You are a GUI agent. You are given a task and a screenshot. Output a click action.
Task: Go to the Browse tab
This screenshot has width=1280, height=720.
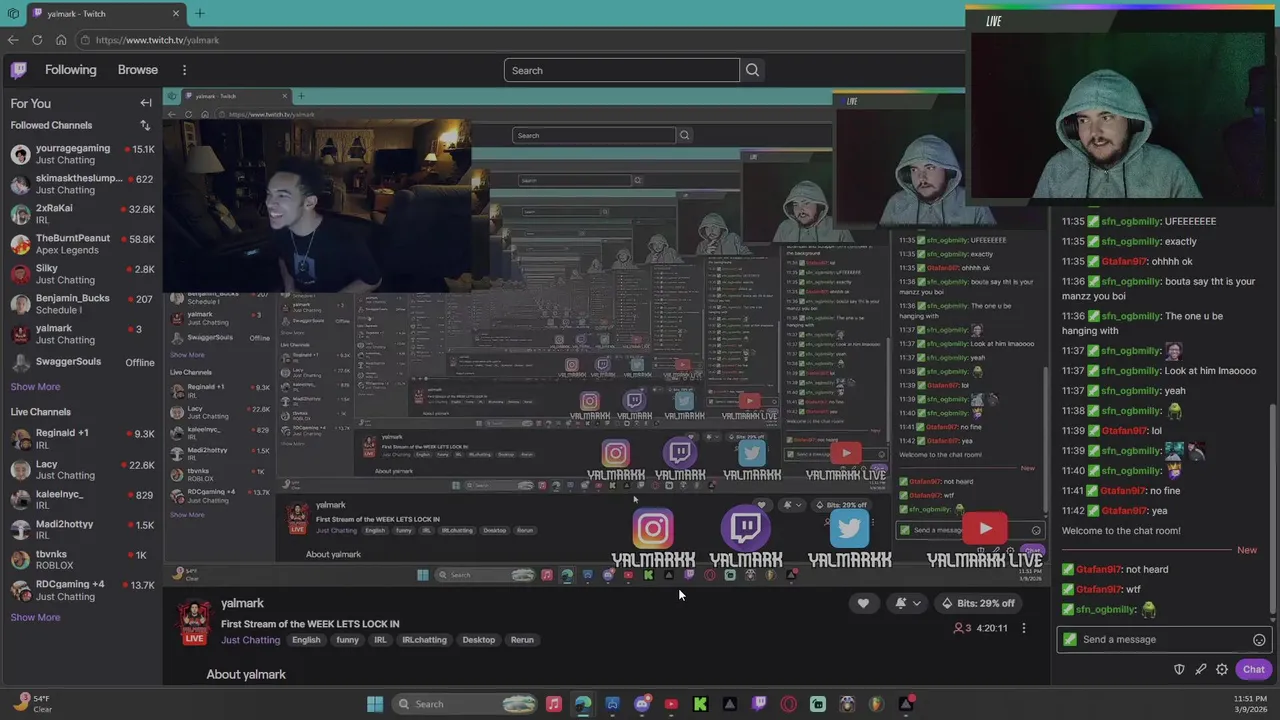coord(138,70)
